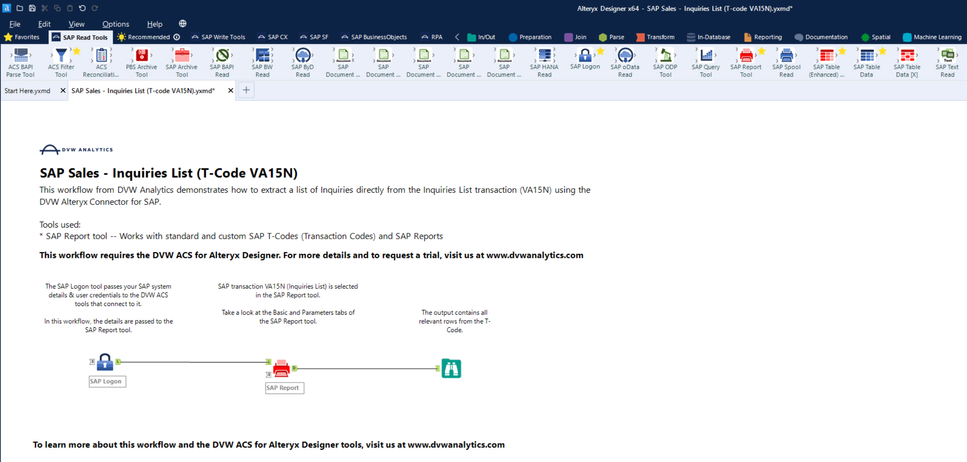This screenshot has height=462, width=967.
Task: Toggle favorite star on SAP Logon tool
Action: click(x=600, y=51)
